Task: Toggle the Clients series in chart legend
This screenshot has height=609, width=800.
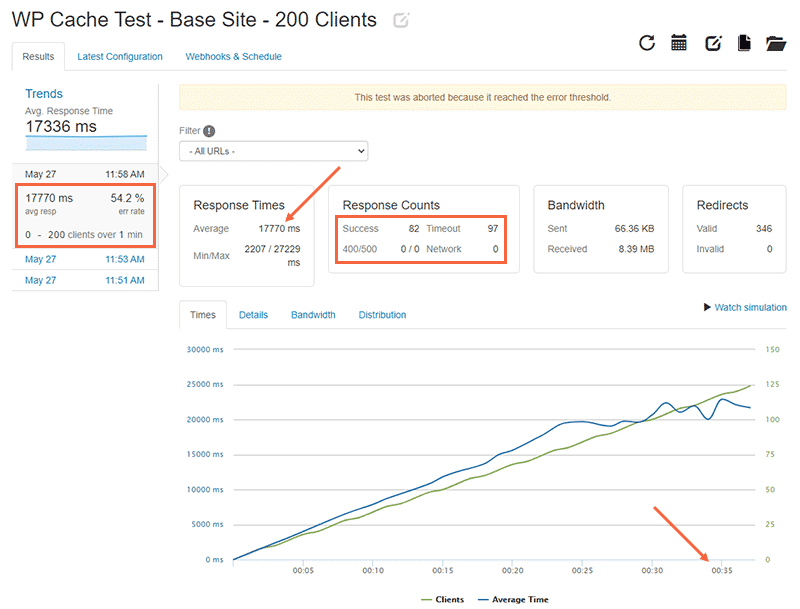Action: [442, 599]
